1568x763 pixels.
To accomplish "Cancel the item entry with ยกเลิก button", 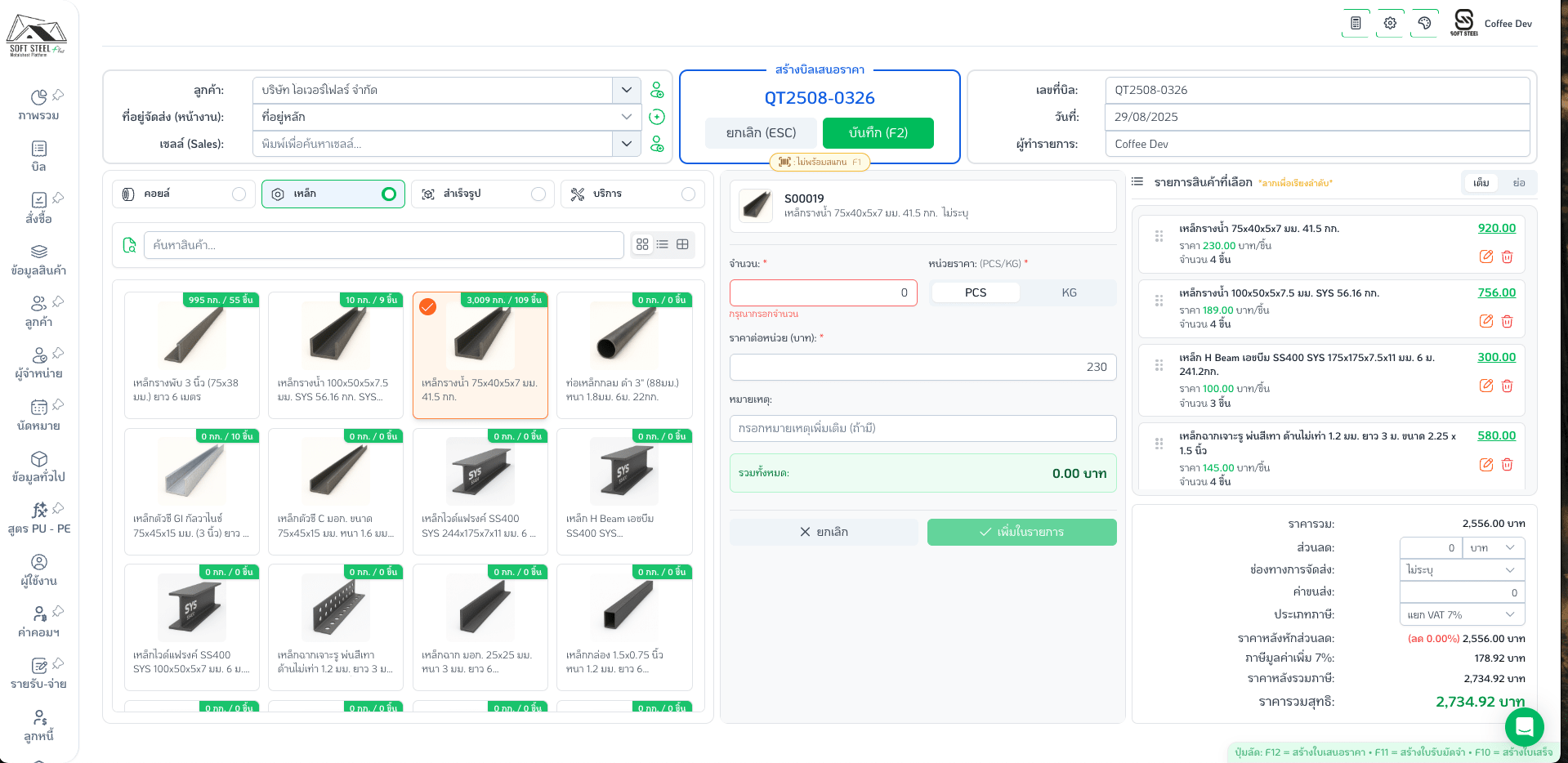I will click(824, 532).
